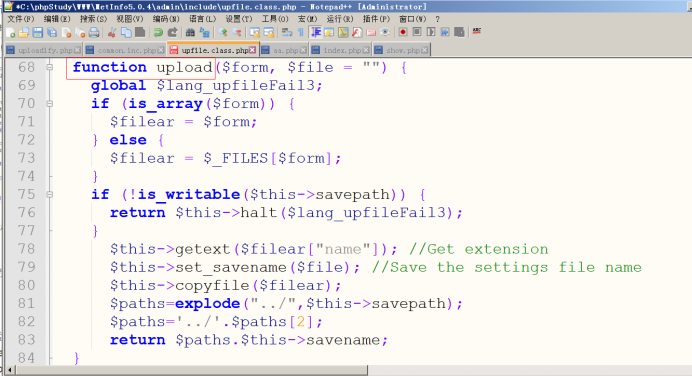692x376 pixels.
Task: Start recording a macro
Action: 402,32
